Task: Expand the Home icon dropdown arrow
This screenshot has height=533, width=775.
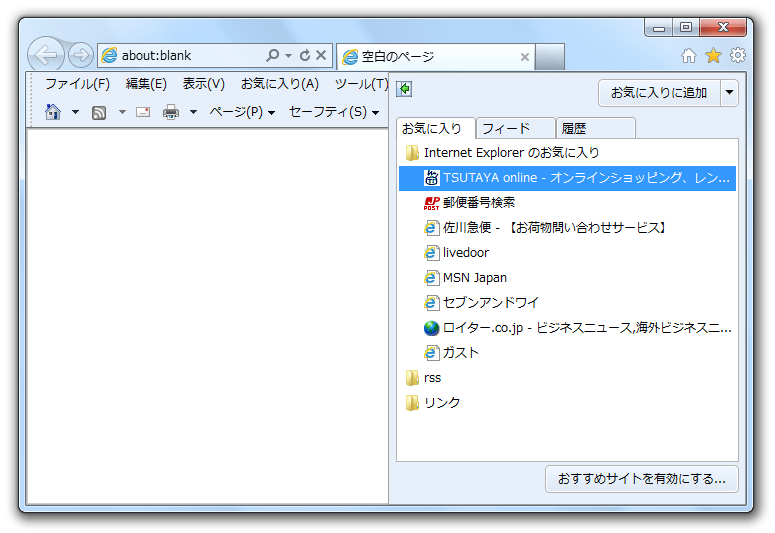Action: 75,112
